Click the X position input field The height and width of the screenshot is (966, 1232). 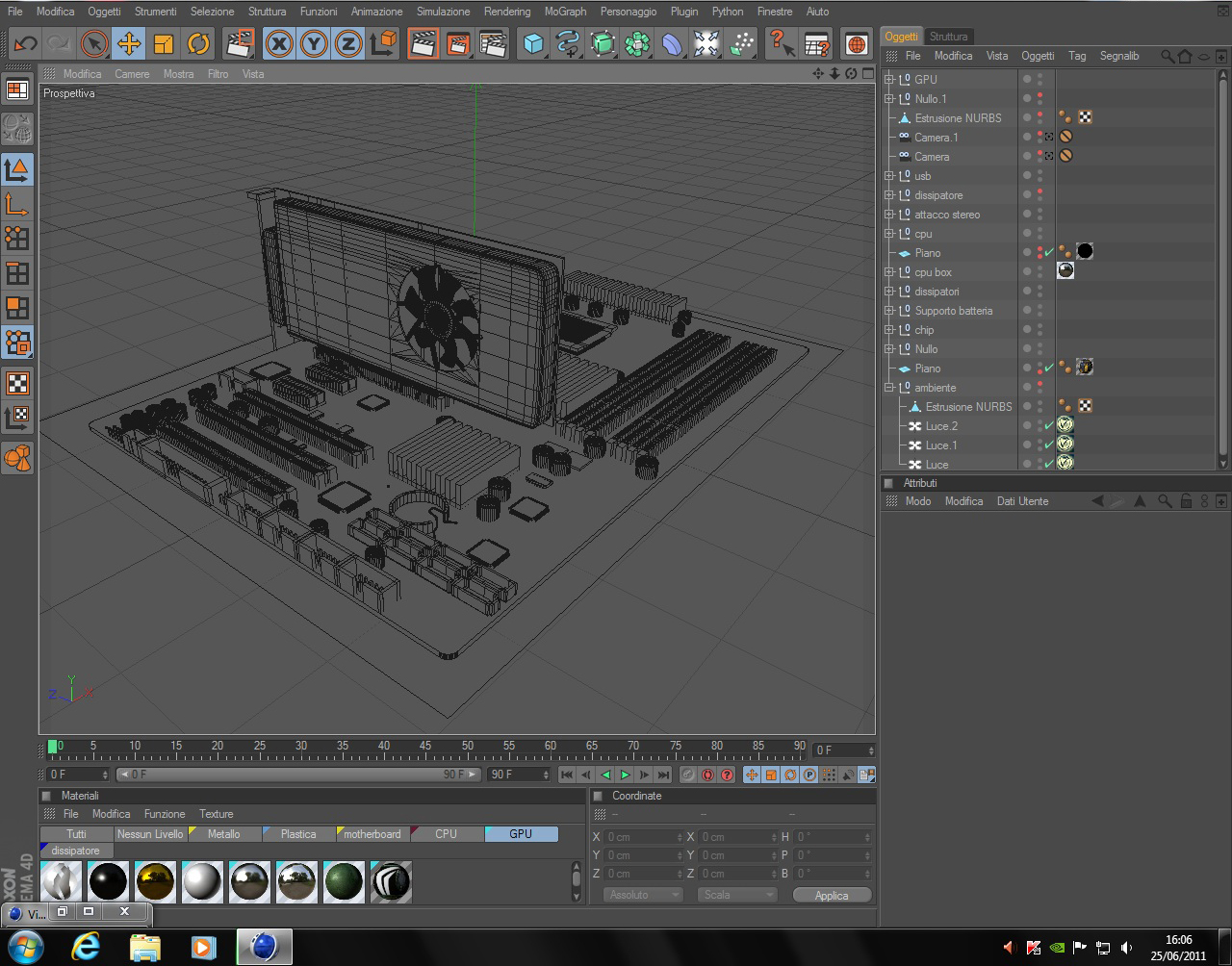click(642, 837)
